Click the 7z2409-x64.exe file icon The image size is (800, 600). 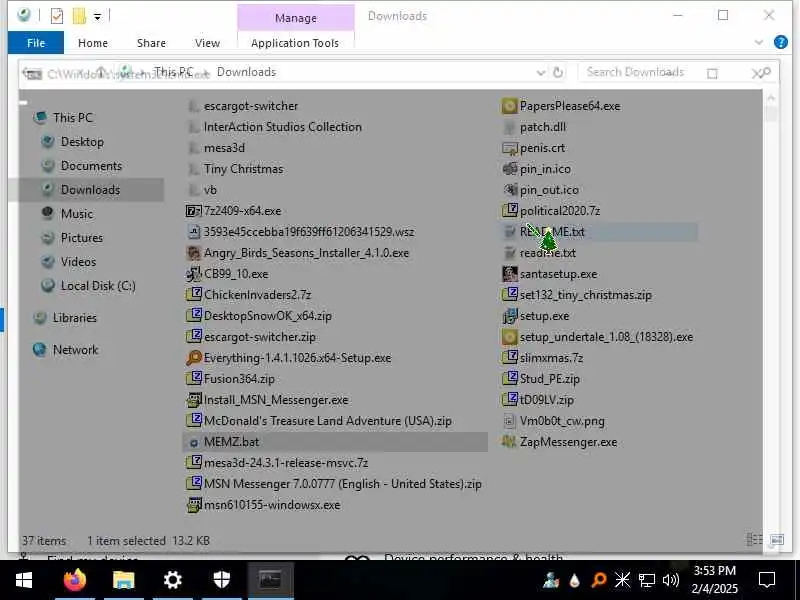193,211
